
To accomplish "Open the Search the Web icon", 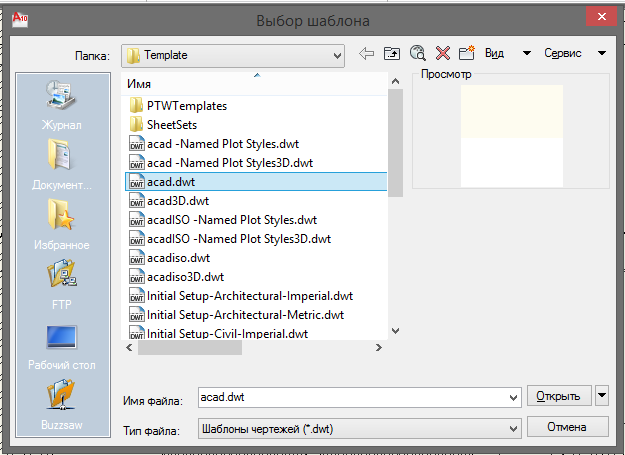I will pyautogui.click(x=417, y=53).
